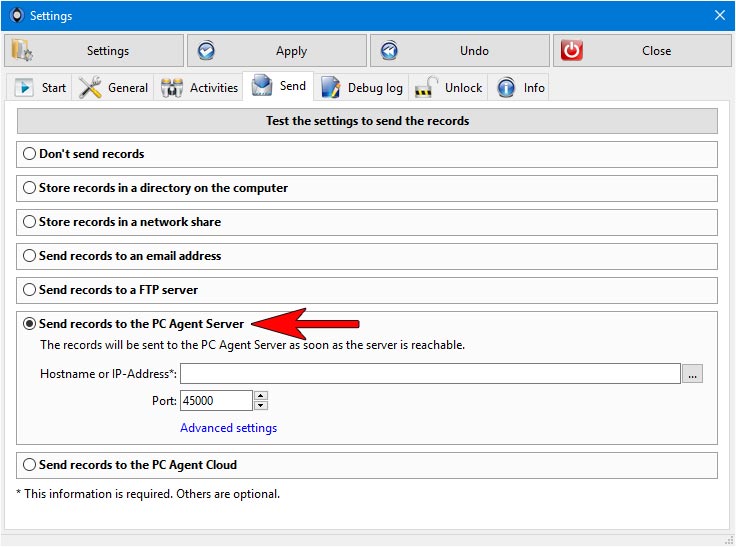This screenshot has width=736, height=547.
Task: Increase the port number with up arrow
Action: pyautogui.click(x=261, y=396)
